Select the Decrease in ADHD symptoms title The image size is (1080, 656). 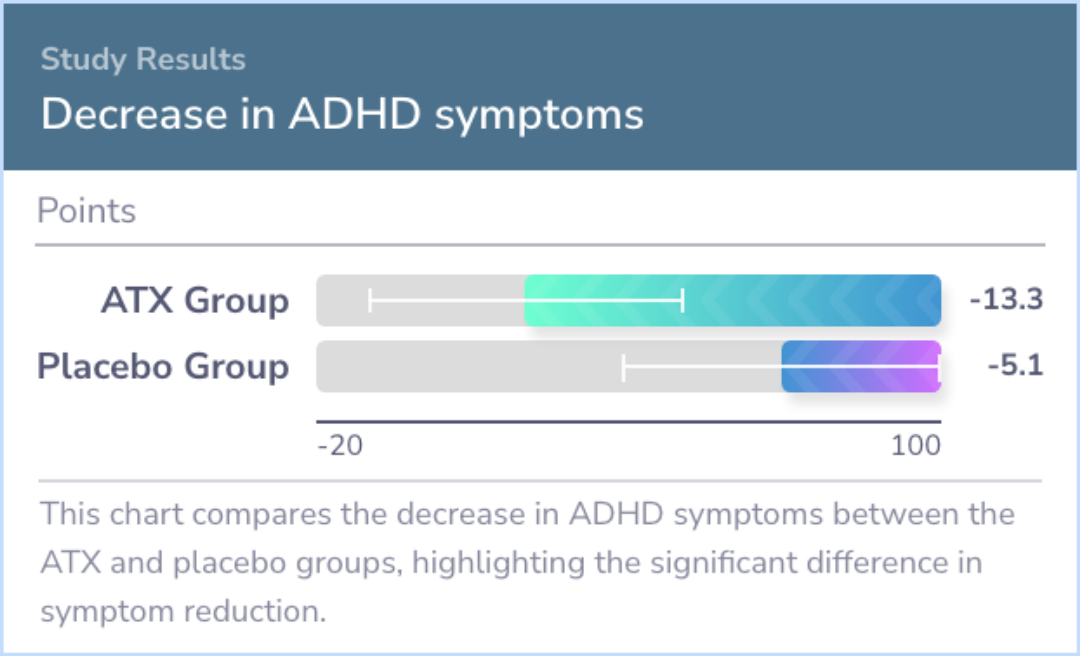pyautogui.click(x=342, y=114)
